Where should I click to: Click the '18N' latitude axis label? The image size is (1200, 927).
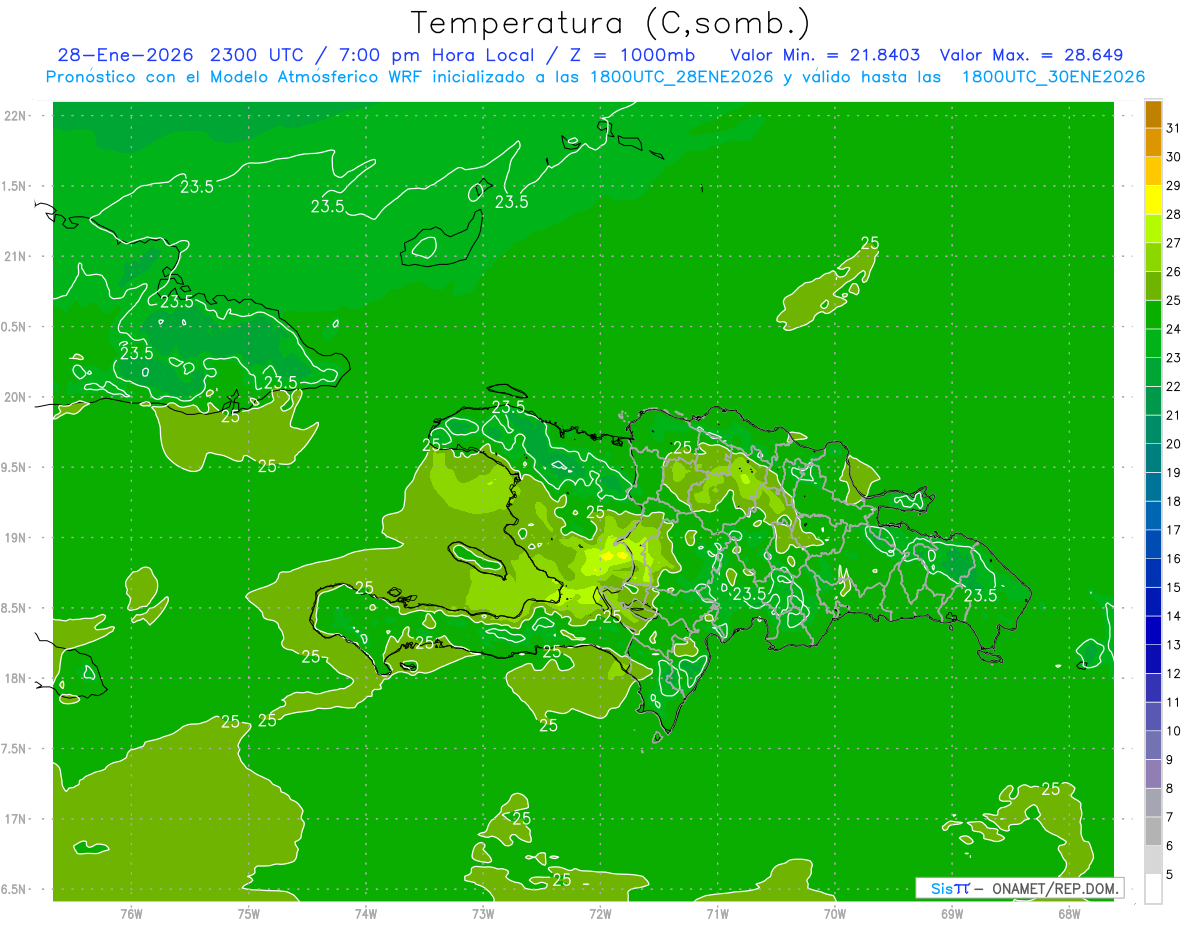point(16,678)
